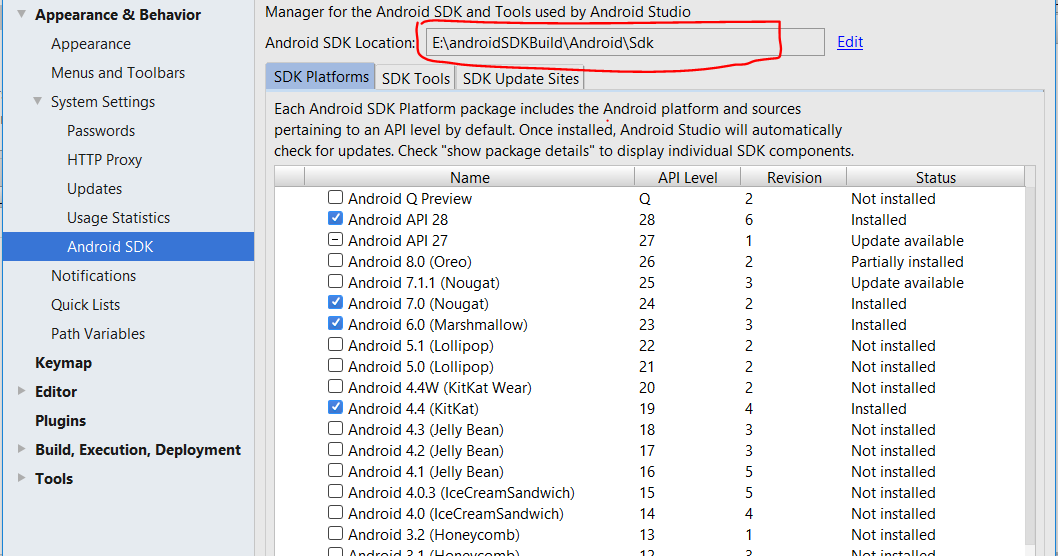Click the Android SDK Location field
Screen dimensions: 1058x556
tap(625, 43)
